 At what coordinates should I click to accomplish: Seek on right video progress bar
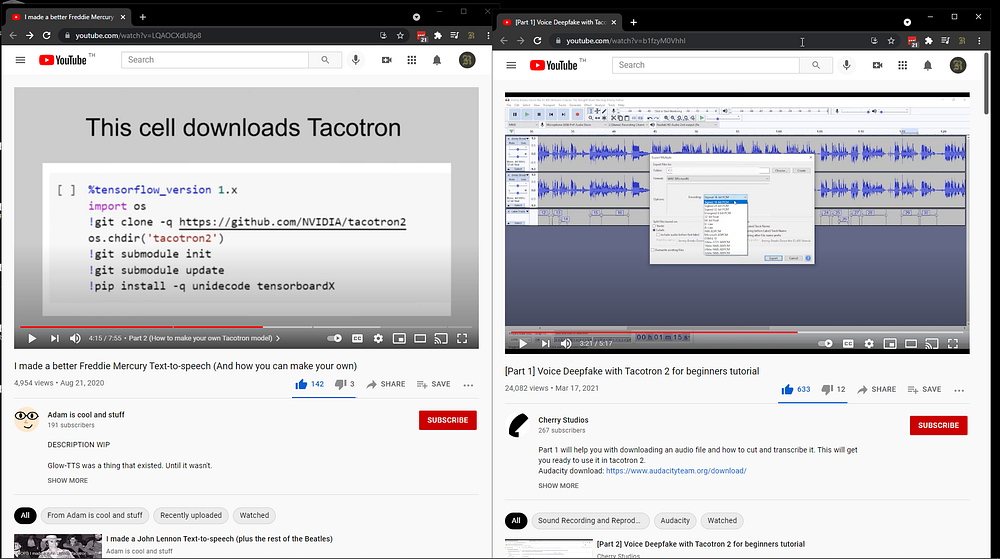point(737,332)
